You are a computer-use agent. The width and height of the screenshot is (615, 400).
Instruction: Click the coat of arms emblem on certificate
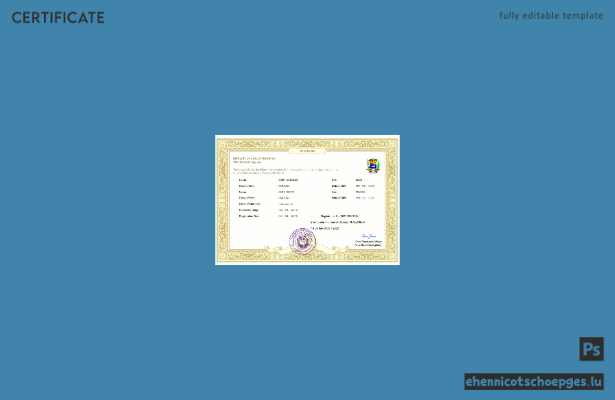click(x=373, y=165)
